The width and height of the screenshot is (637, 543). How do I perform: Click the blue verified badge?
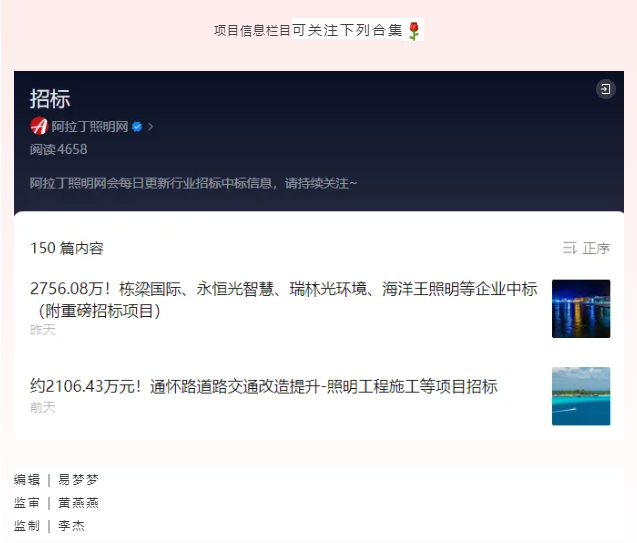(x=137, y=127)
